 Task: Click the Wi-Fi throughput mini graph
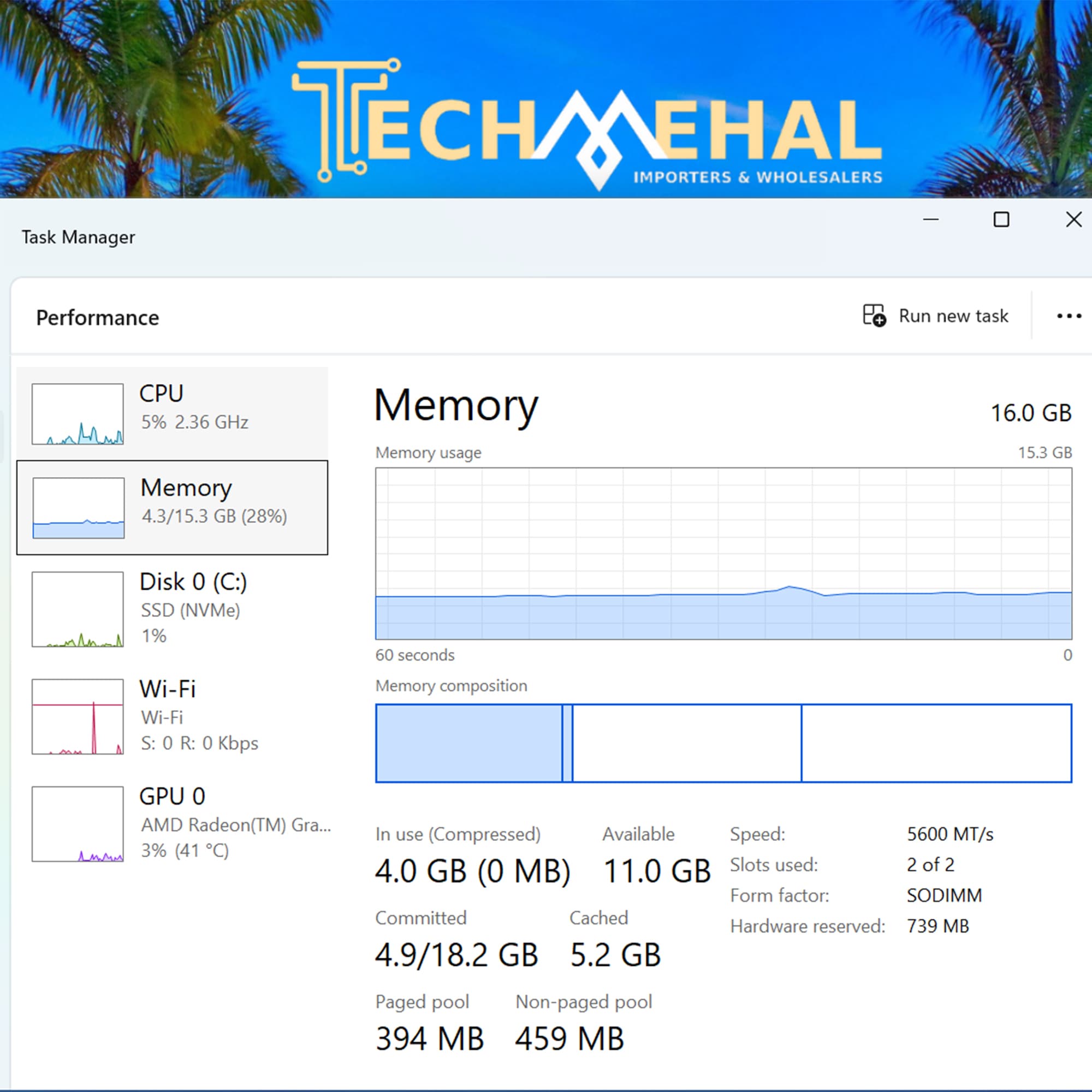click(78, 717)
